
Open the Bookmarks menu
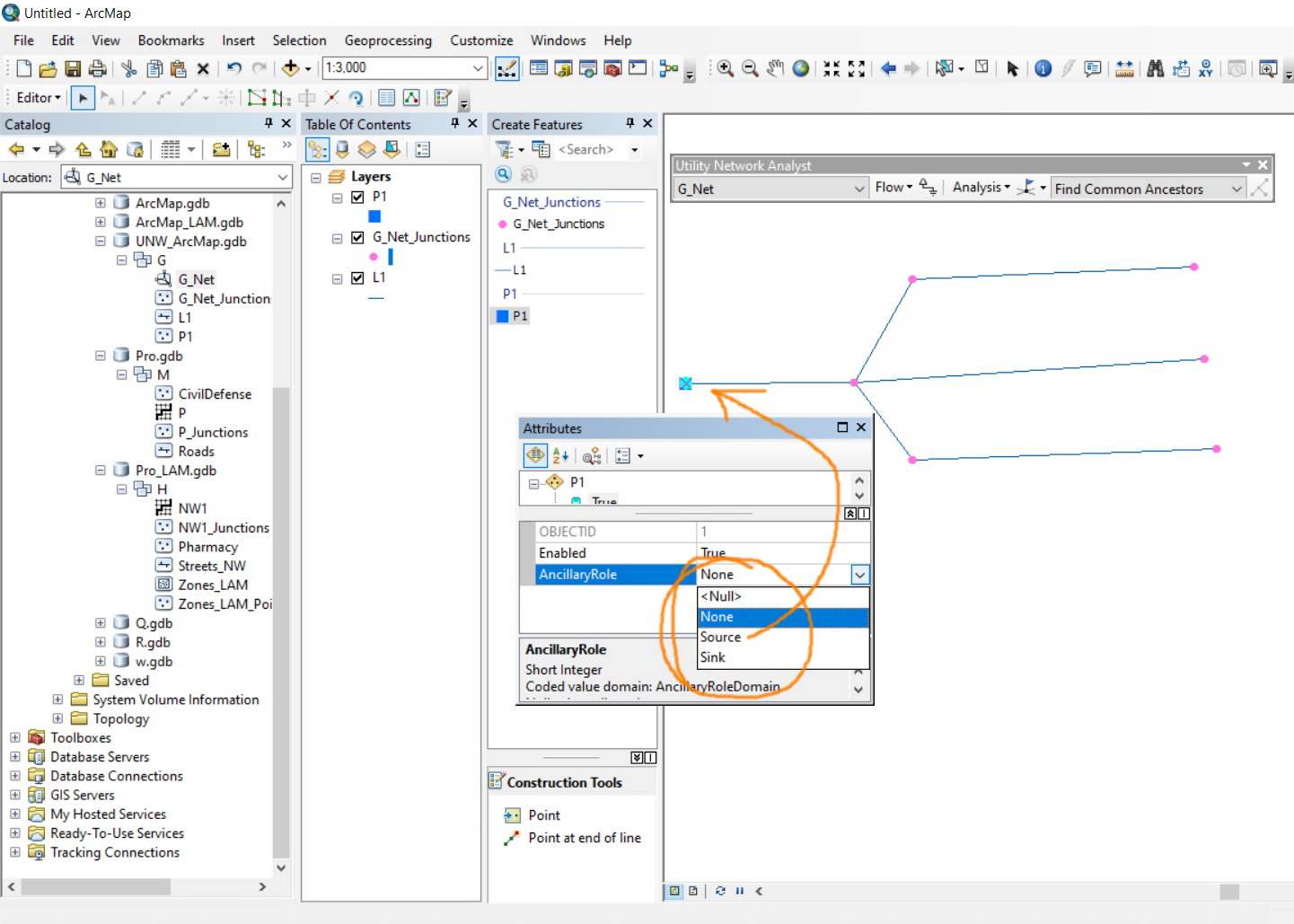click(171, 40)
